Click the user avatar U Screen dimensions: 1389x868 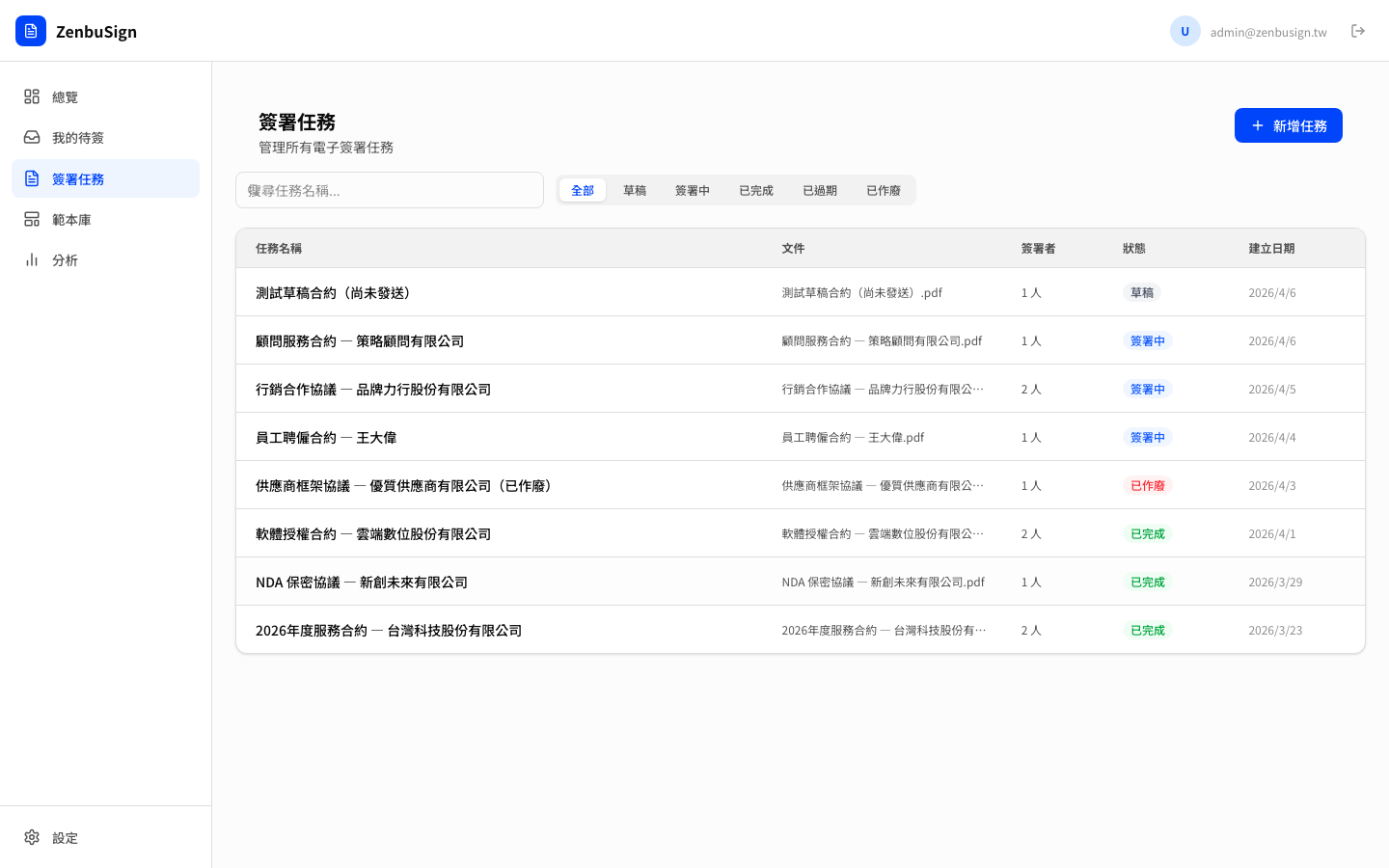tap(1185, 31)
